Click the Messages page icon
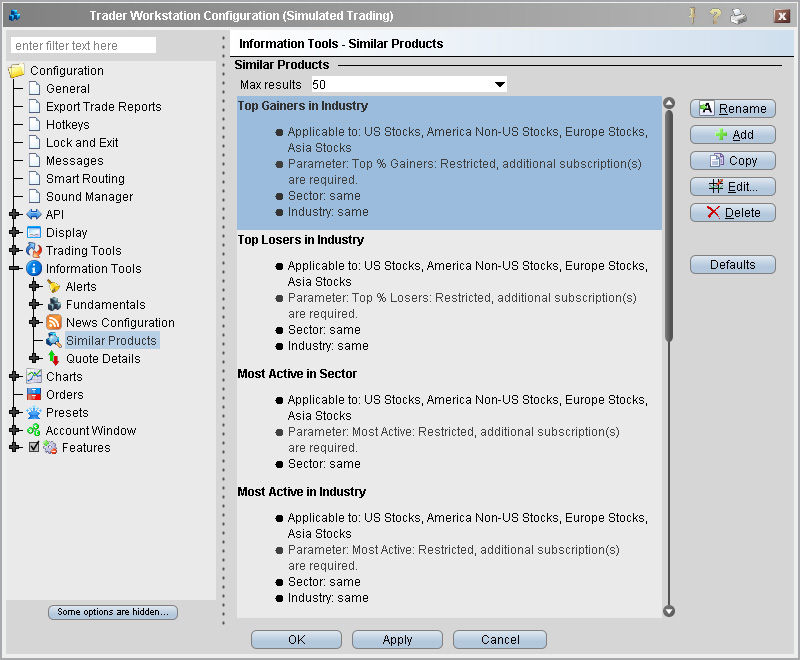The height and width of the screenshot is (660, 800). [35, 160]
